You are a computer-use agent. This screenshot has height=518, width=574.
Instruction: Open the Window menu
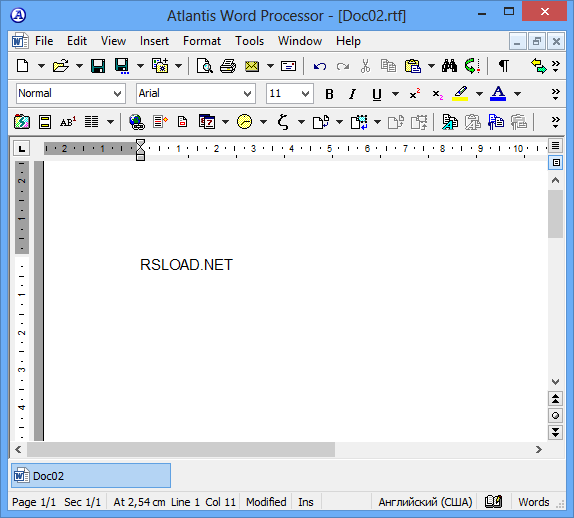click(x=300, y=41)
